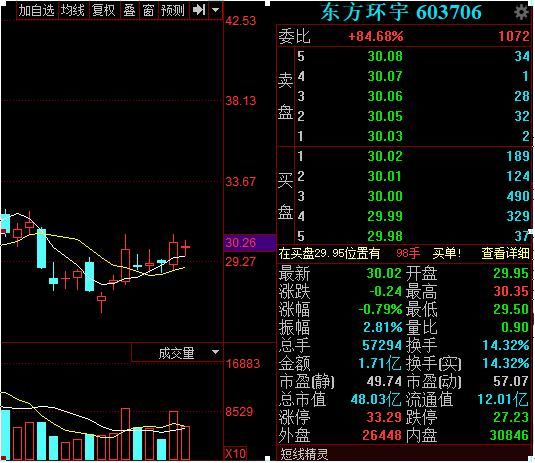The image size is (535, 463).
Task: Click 加自选 to add to watchlist
Action: pyautogui.click(x=37, y=10)
